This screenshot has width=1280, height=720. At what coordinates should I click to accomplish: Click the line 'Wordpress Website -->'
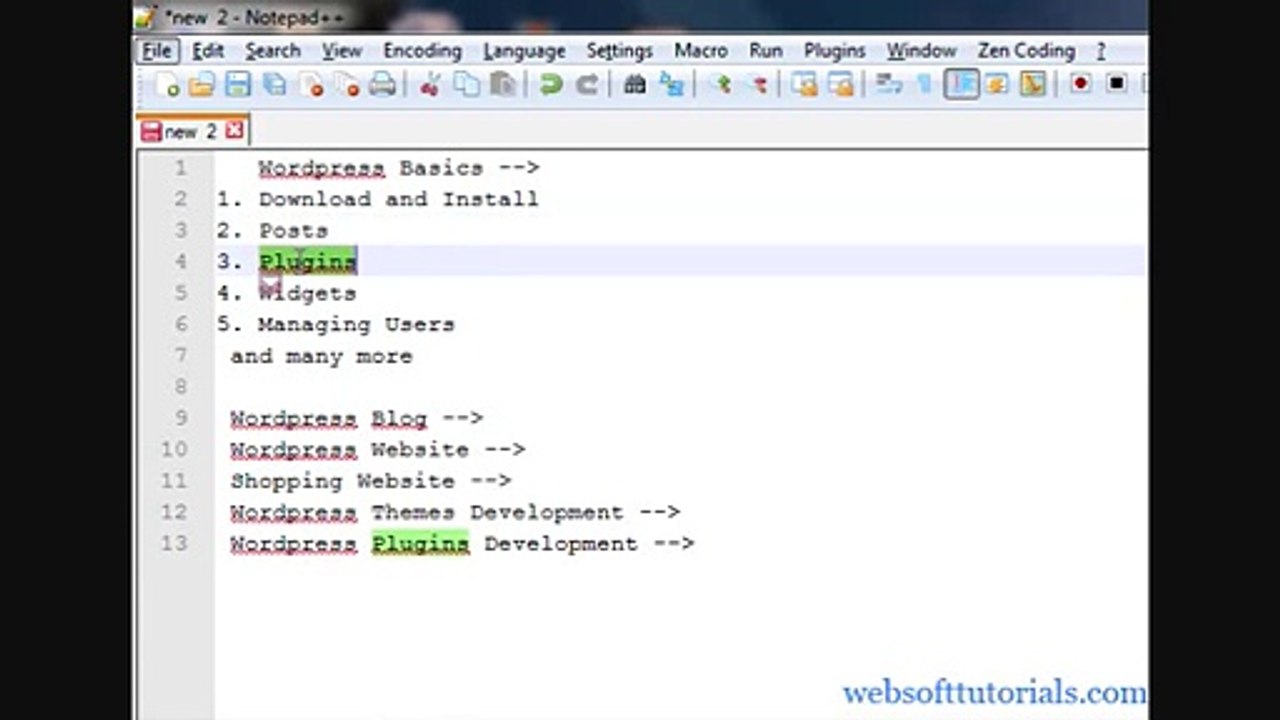pyautogui.click(x=378, y=450)
